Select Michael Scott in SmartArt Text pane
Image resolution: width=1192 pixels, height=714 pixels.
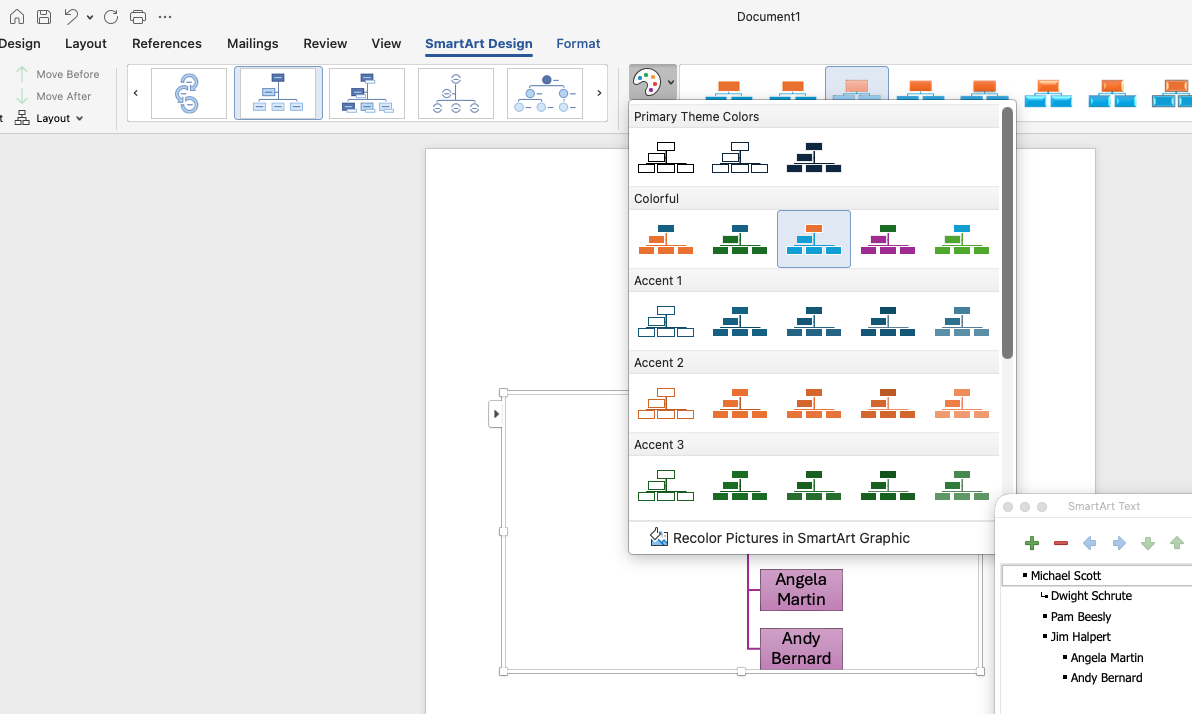coord(1066,576)
